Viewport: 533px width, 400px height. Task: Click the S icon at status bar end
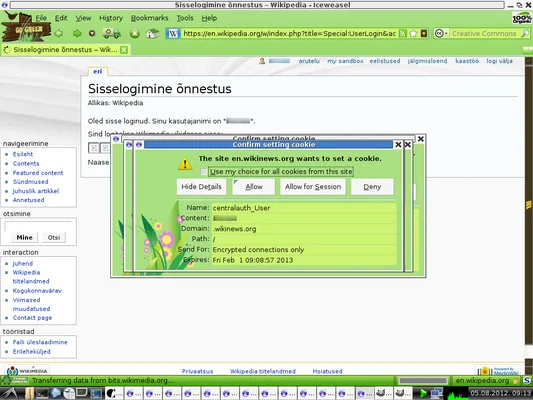pos(527,381)
